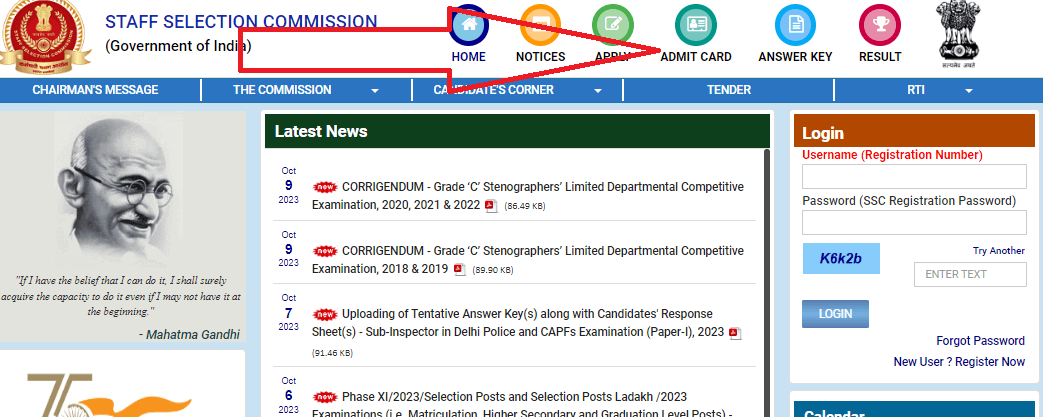Click the Home label text
Viewport: 1043px width, 420px height.
[x=468, y=57]
